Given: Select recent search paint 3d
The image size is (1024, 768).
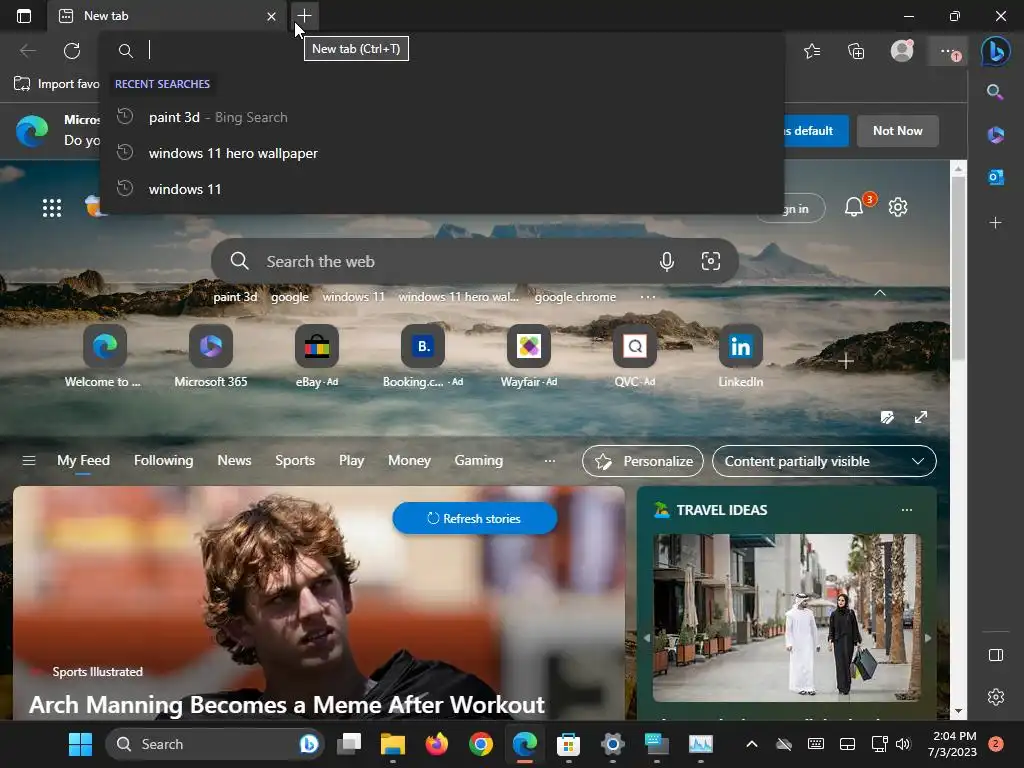Looking at the screenshot, I should pos(442,118).
